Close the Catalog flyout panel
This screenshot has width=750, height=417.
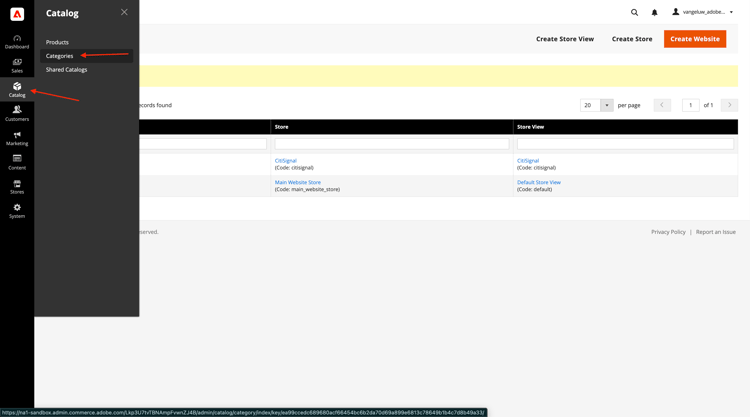click(x=124, y=12)
